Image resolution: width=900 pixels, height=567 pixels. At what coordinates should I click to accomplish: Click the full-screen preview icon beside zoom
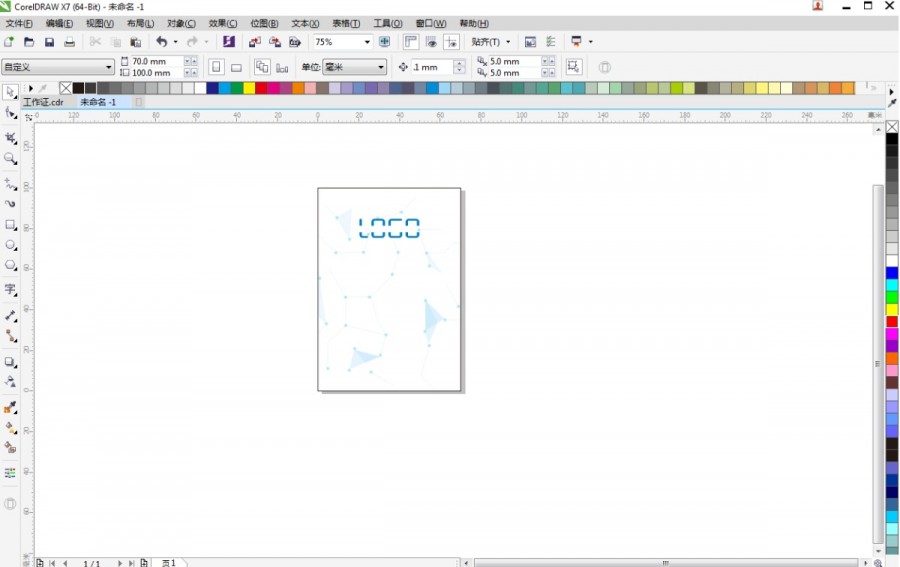[385, 42]
